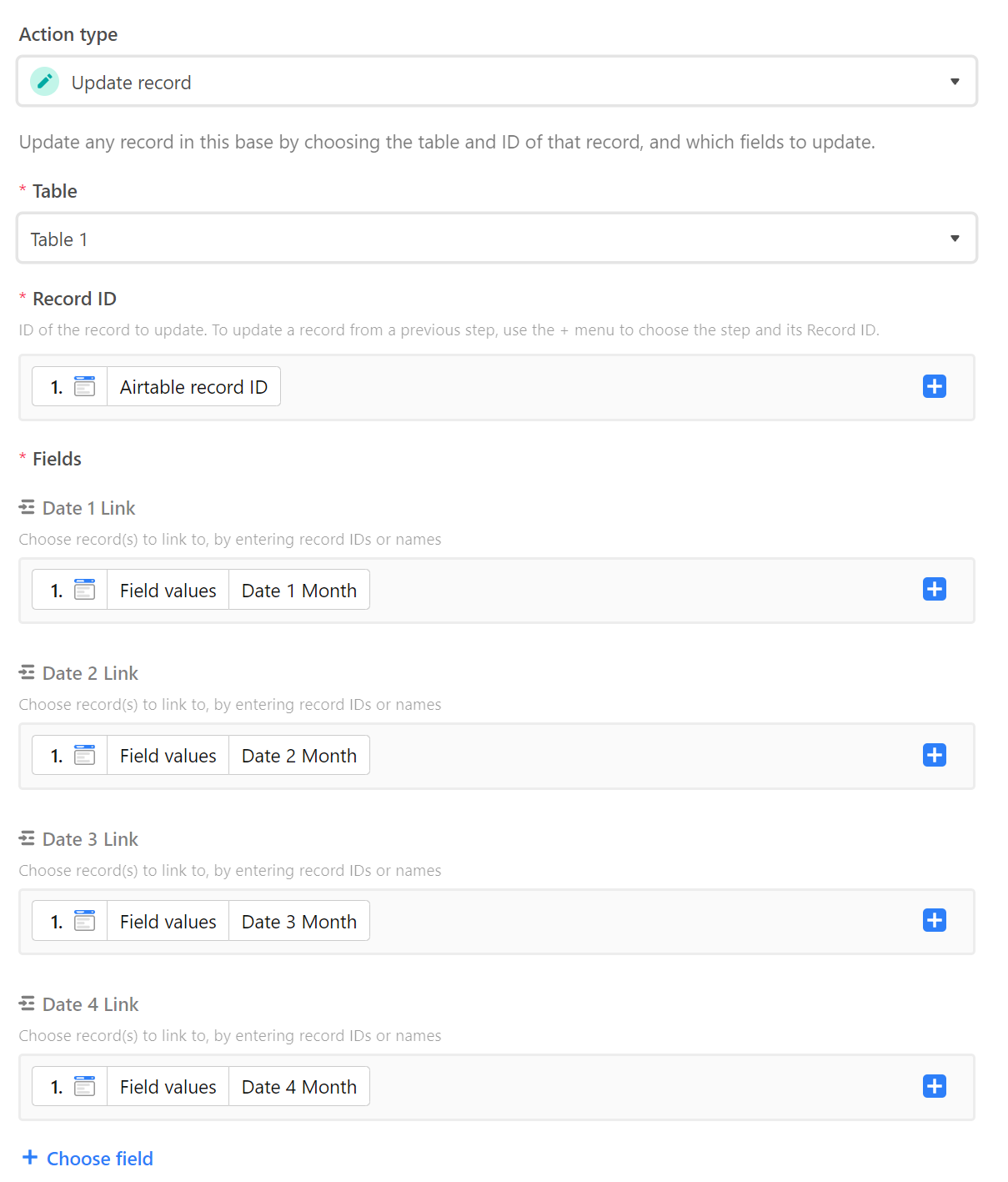
Task: Click Field values token in Date 2 Link
Action: click(168, 756)
